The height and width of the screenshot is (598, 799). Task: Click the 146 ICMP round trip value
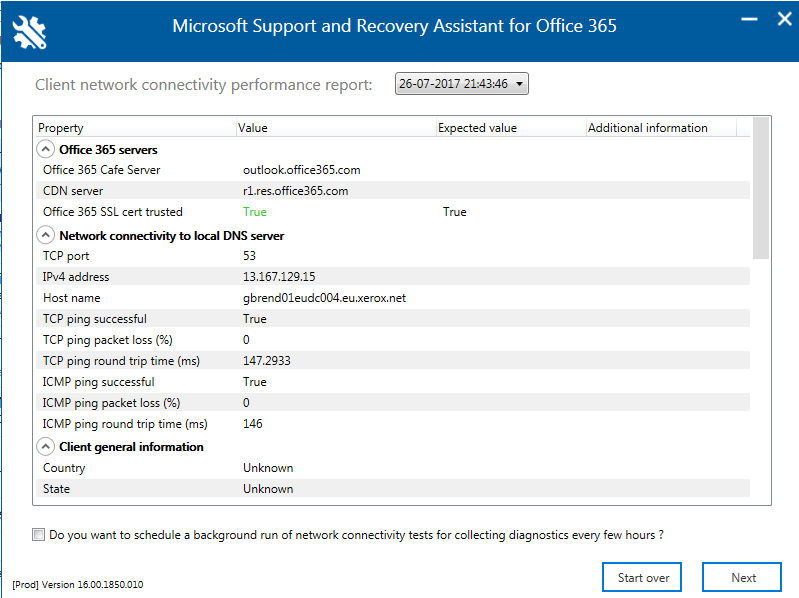253,423
